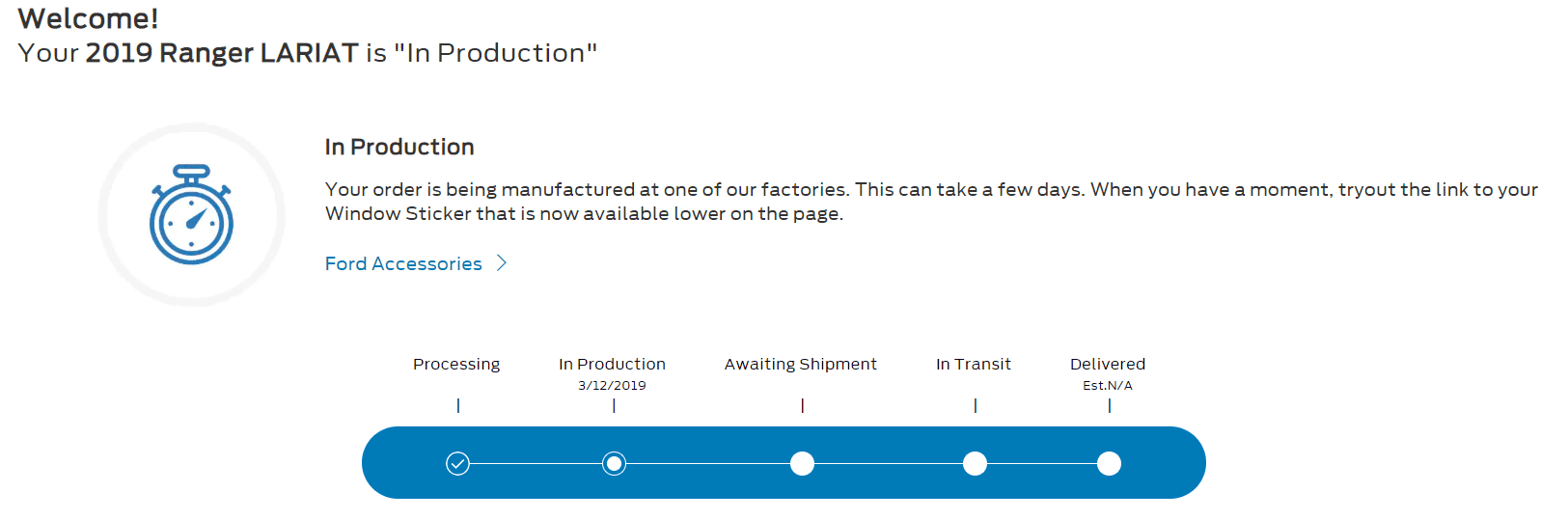
Task: Click the In Production heading
Action: (x=399, y=147)
